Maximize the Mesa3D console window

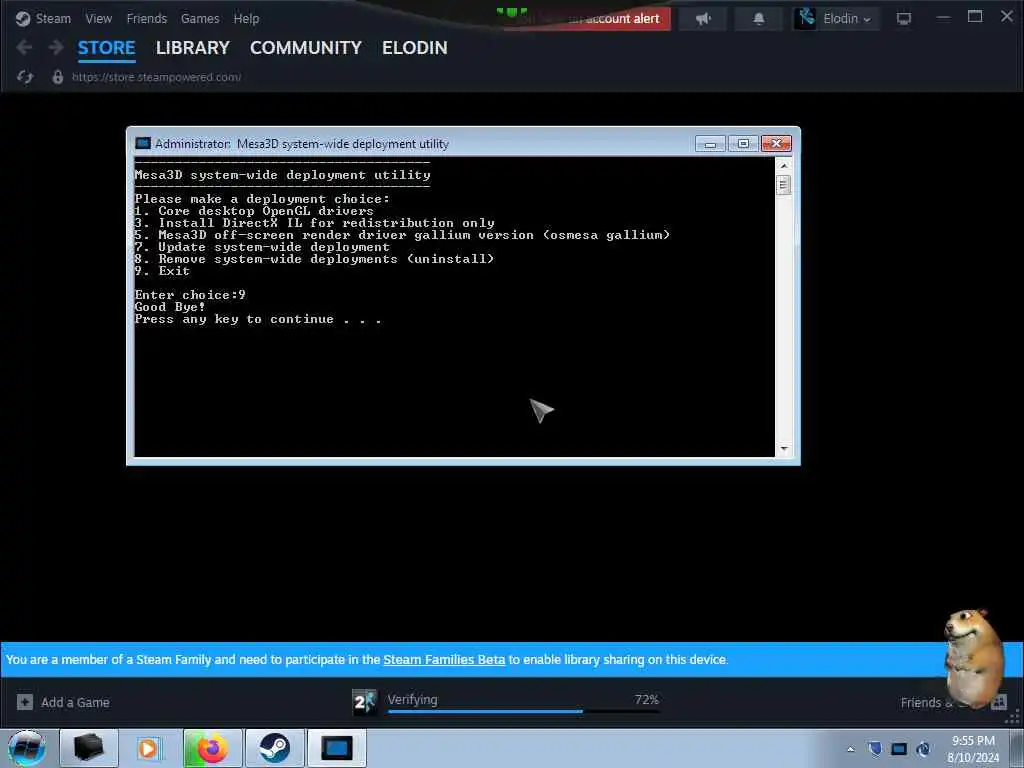(743, 144)
